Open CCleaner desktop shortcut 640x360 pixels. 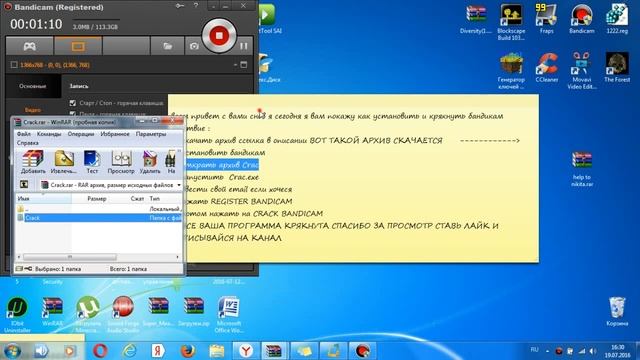[x=547, y=68]
